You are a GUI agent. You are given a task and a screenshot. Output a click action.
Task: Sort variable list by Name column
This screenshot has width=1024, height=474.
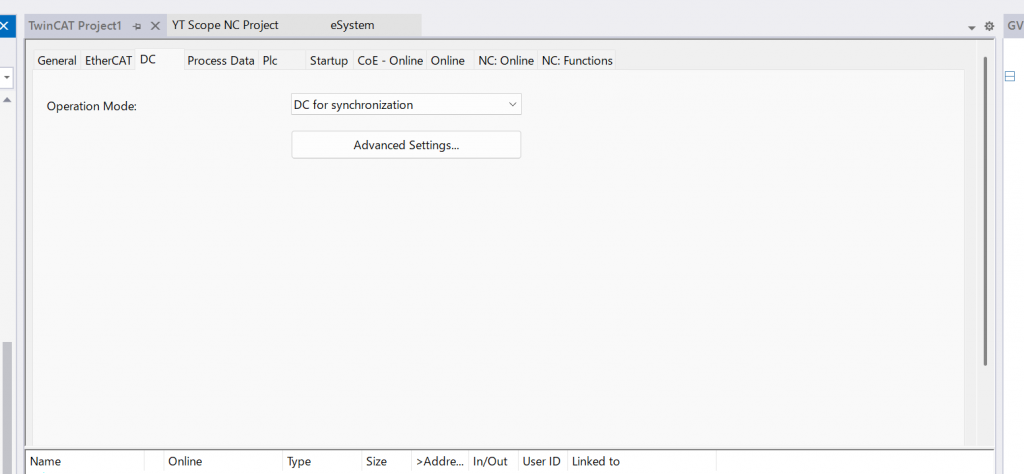[46, 462]
